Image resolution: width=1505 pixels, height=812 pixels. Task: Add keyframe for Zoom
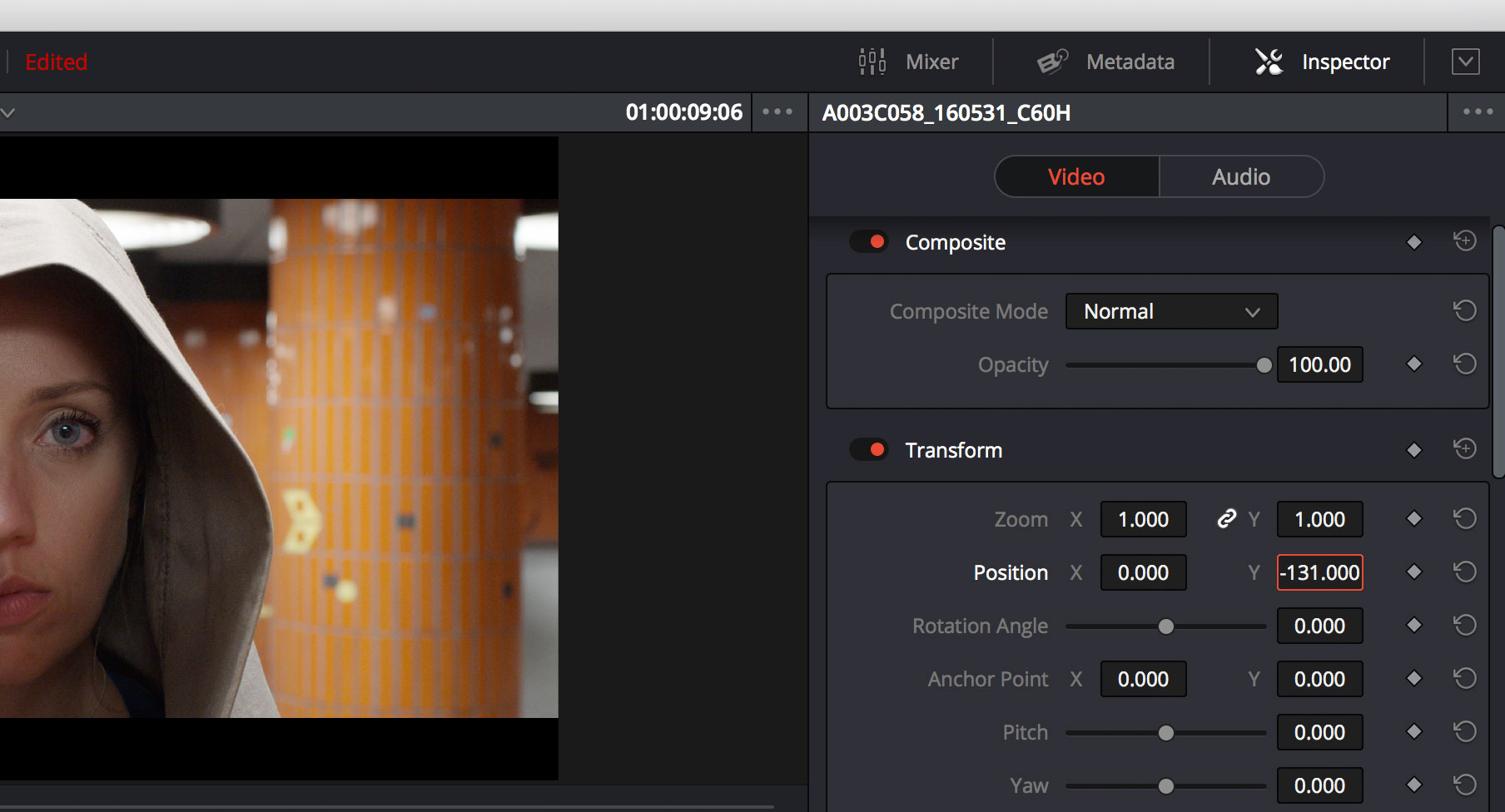[1413, 518]
